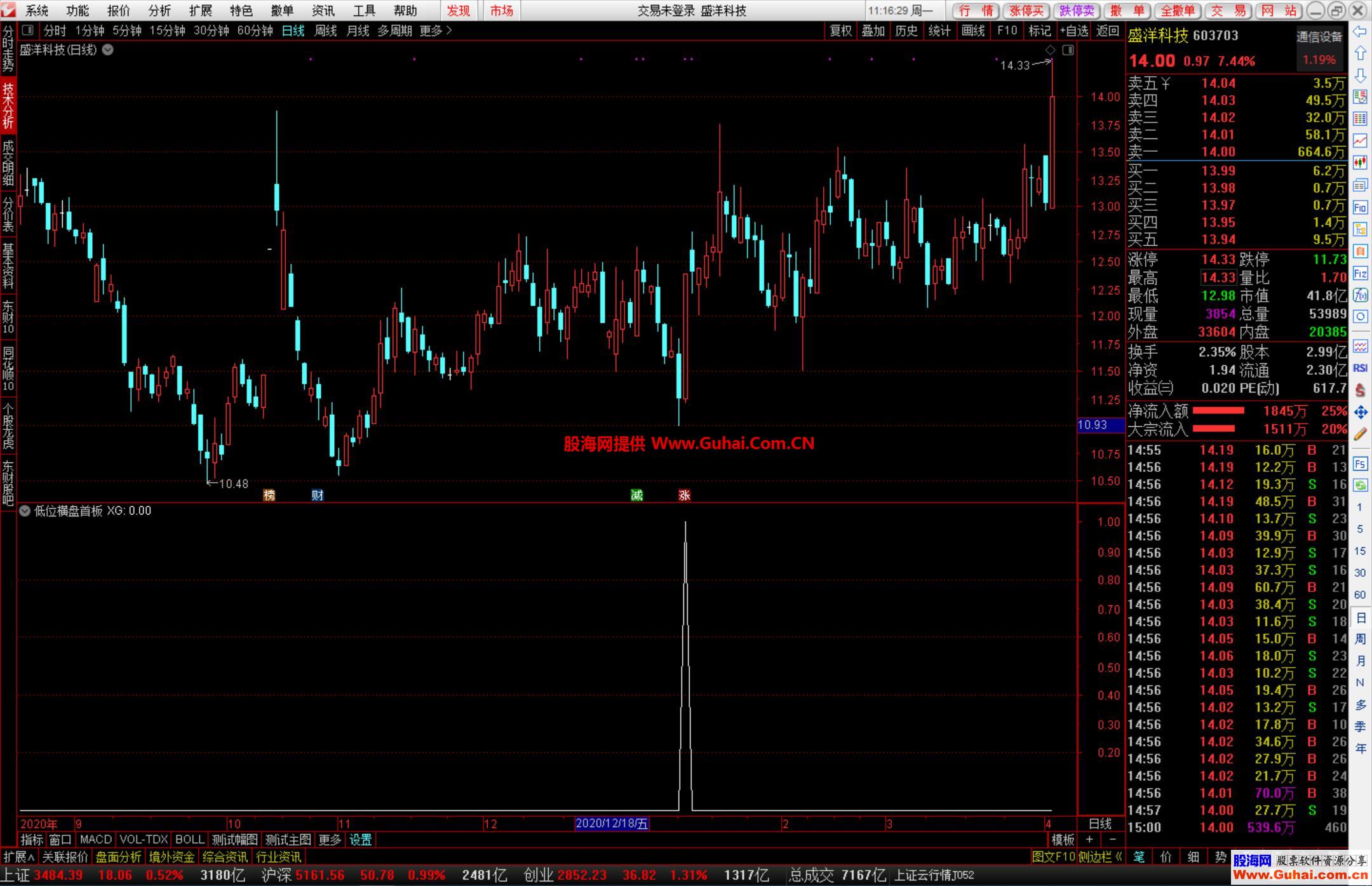Toggle the chart panel icon at top-right of K-line

click(x=1068, y=50)
